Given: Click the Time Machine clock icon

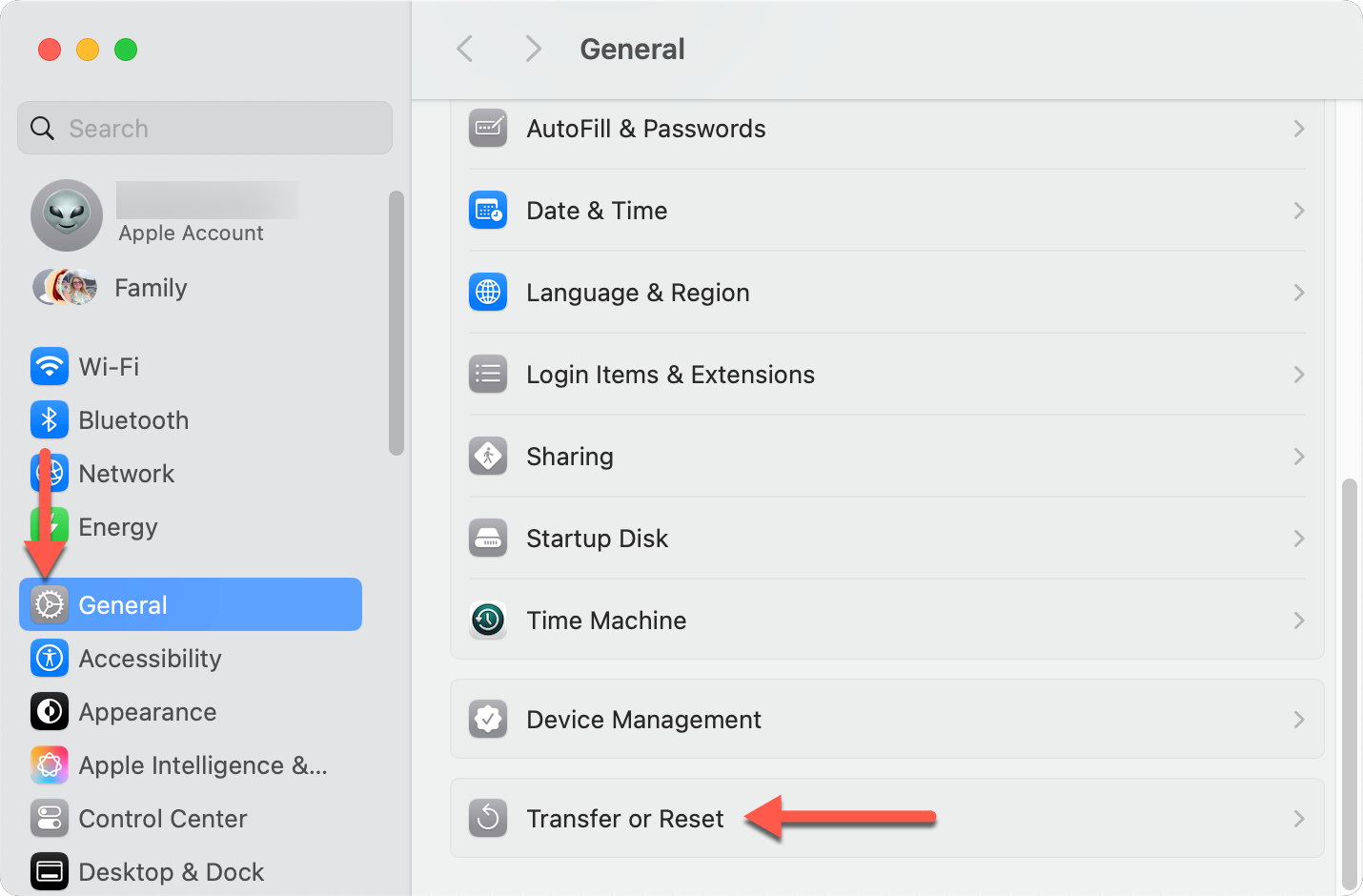Looking at the screenshot, I should (x=488, y=621).
